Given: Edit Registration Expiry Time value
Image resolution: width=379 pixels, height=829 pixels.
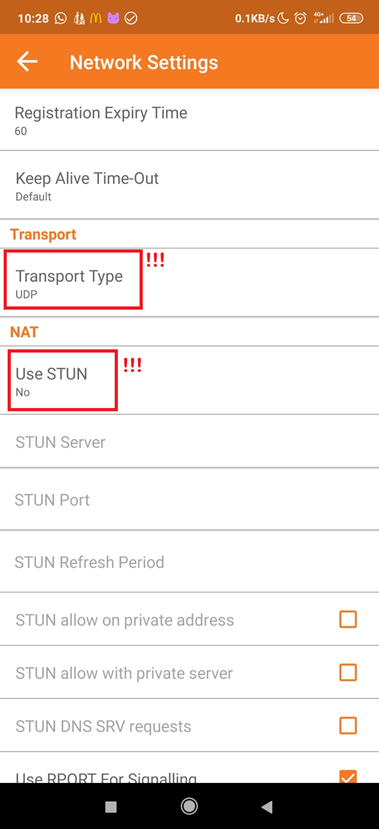Looking at the screenshot, I should (x=189, y=120).
